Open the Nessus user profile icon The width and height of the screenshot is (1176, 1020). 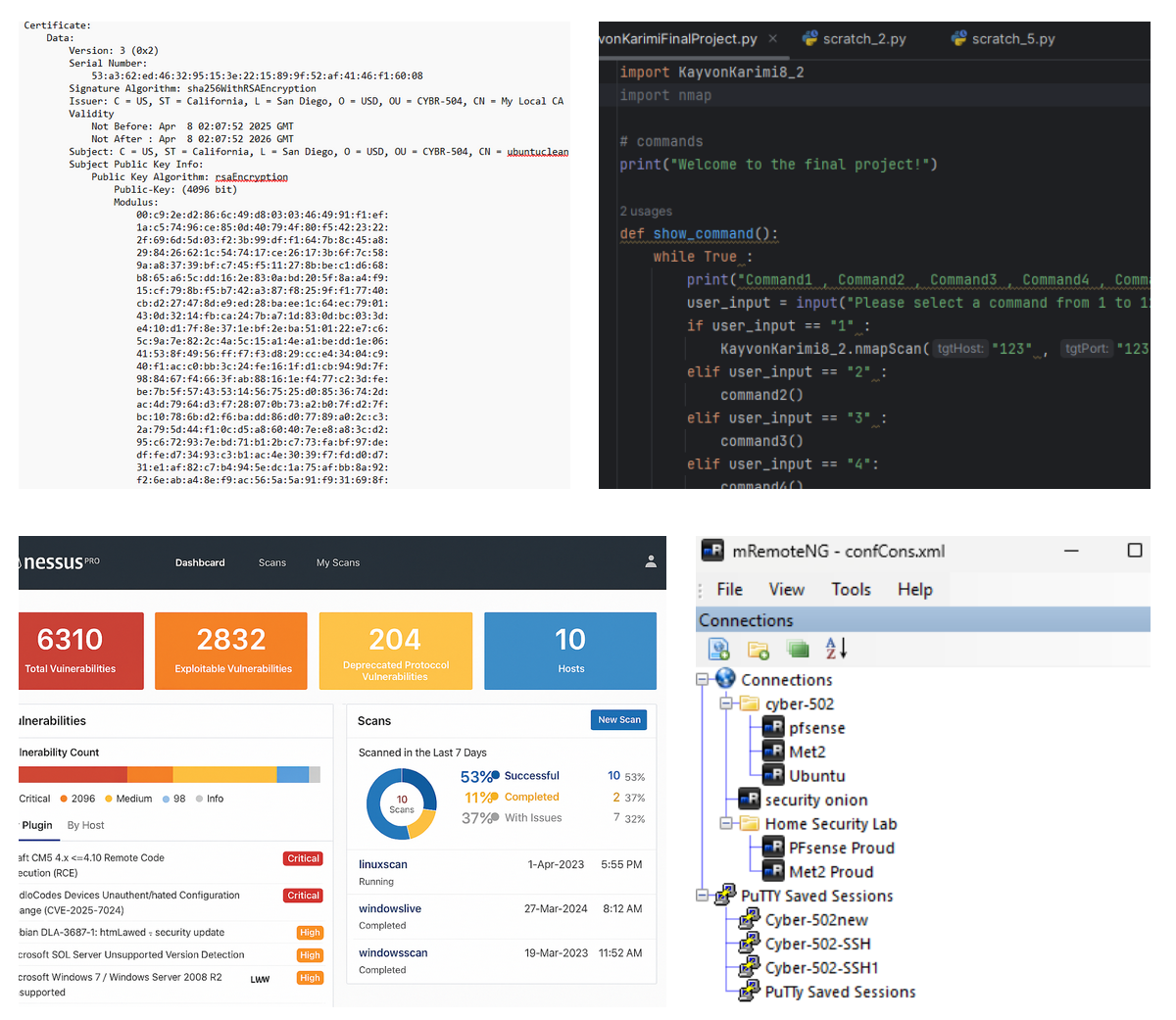tap(651, 562)
